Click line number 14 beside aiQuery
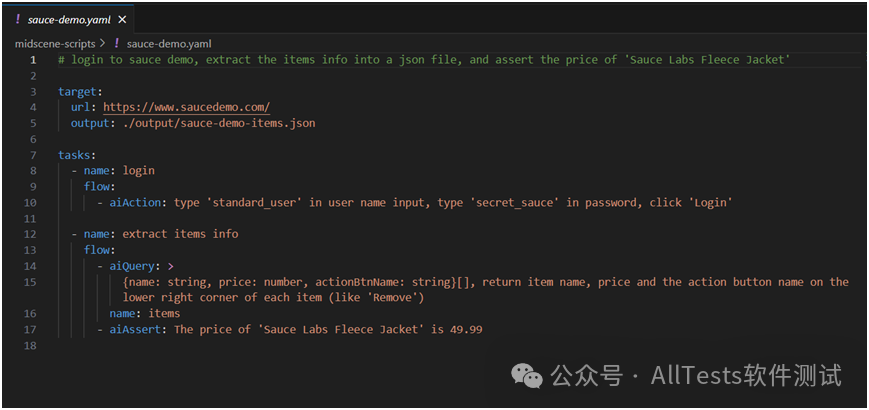 (x=30, y=266)
